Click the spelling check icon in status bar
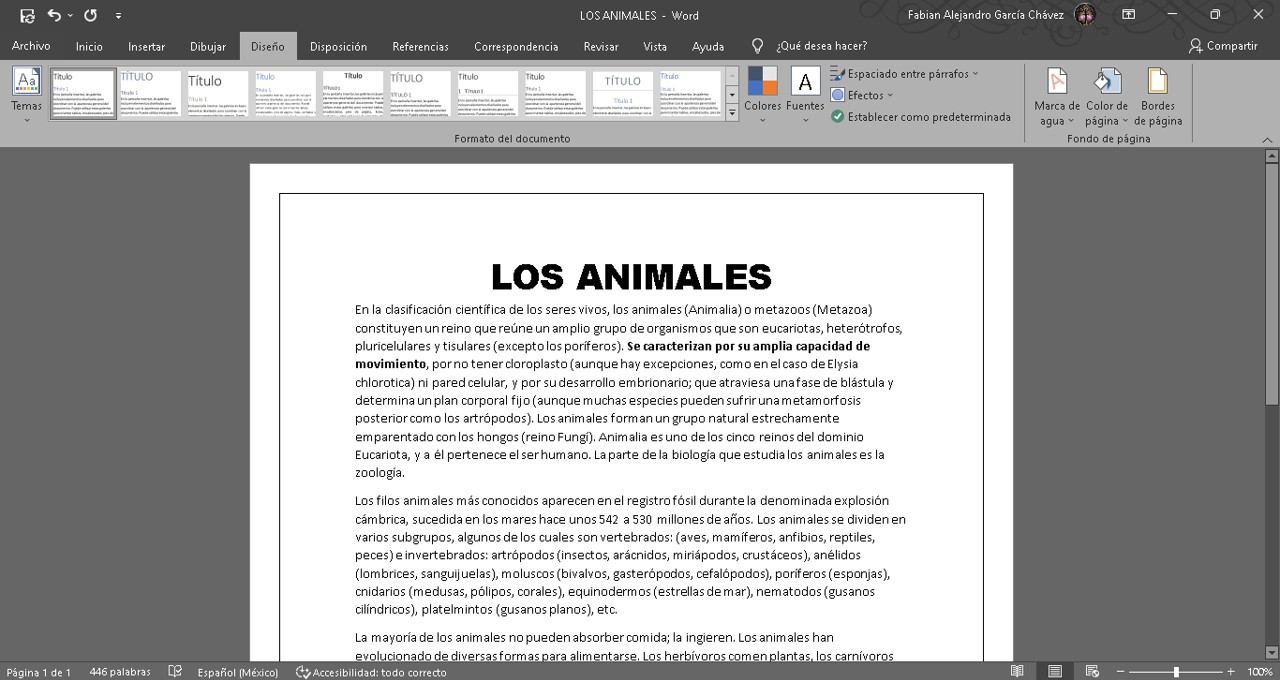Screen dimensions: 1280x680 tap(175, 672)
